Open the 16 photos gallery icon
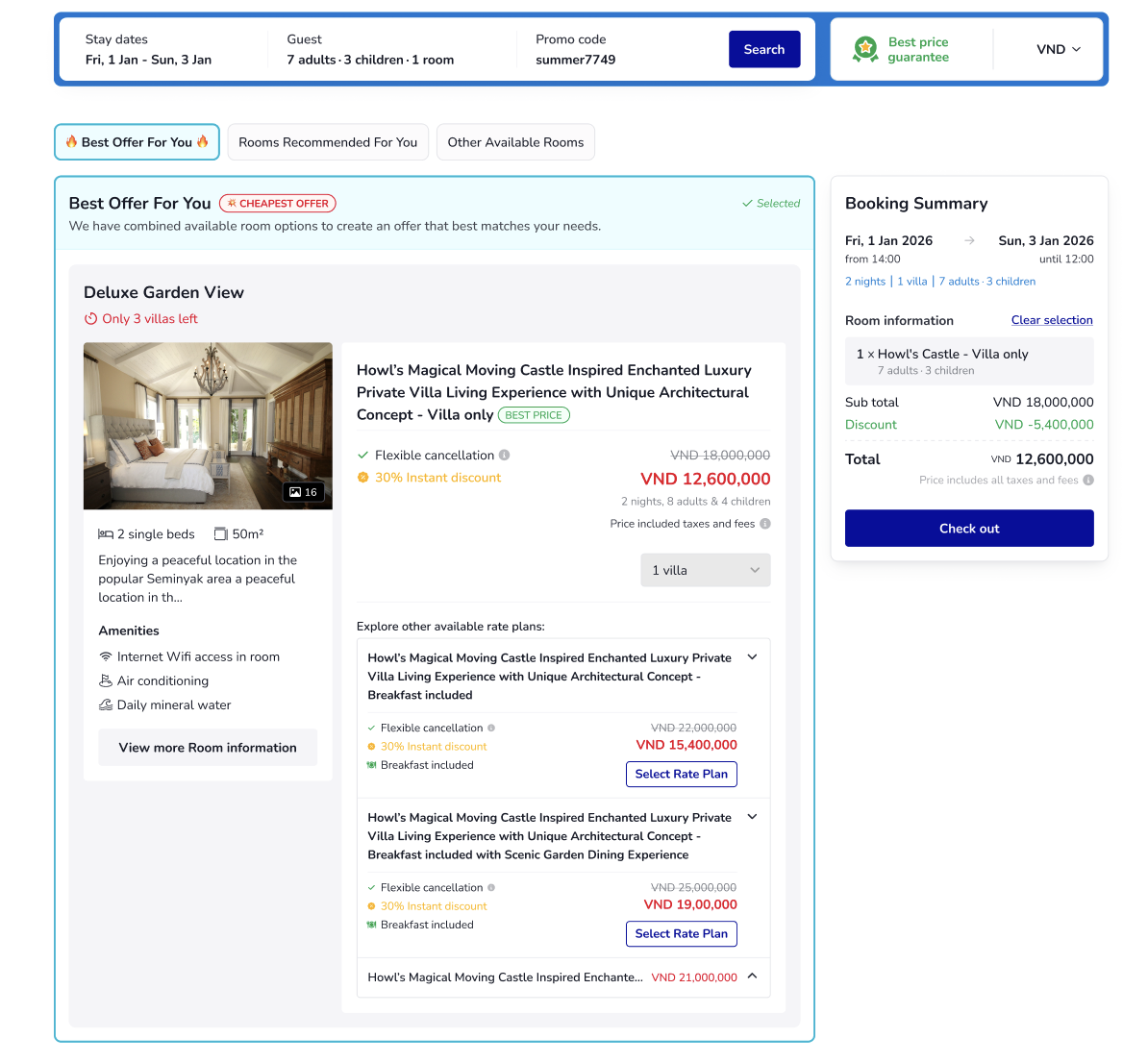The image size is (1148, 1063). pos(303,492)
